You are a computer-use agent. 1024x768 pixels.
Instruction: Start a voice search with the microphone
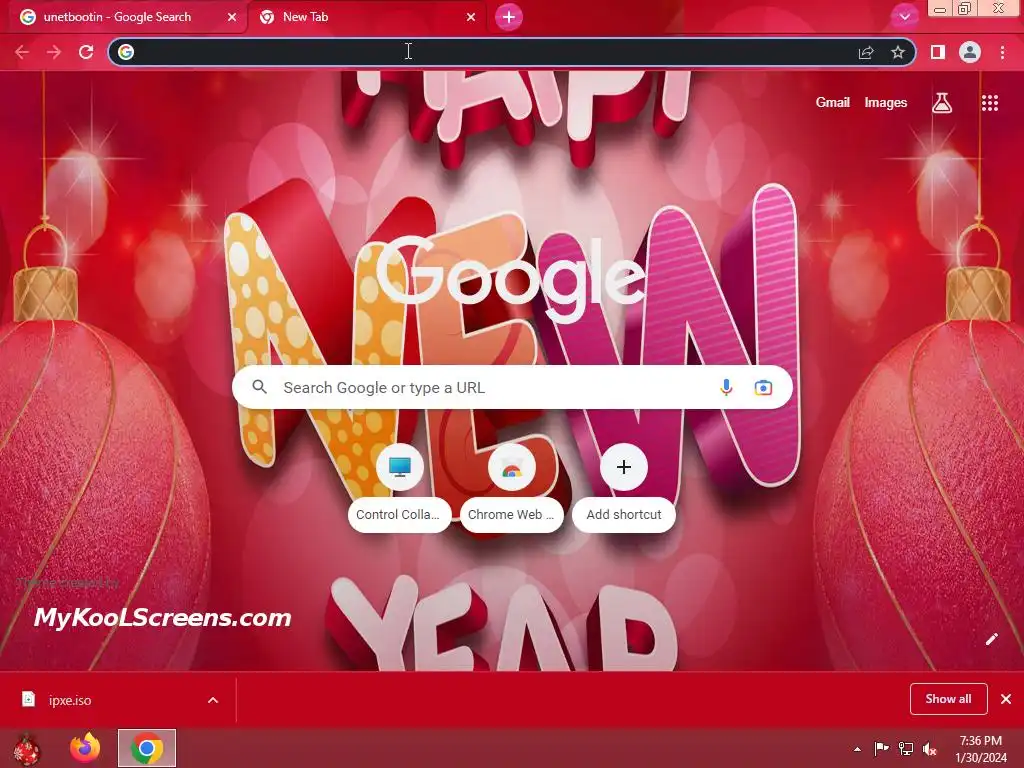click(x=726, y=387)
